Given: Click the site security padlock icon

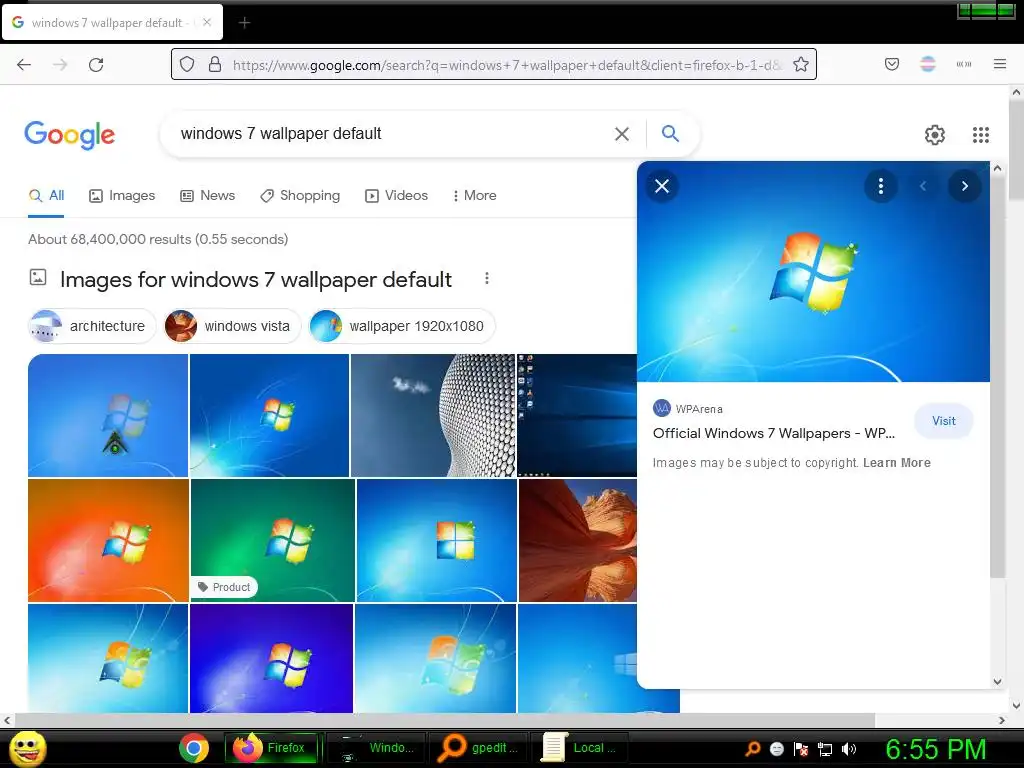Looking at the screenshot, I should (214, 64).
